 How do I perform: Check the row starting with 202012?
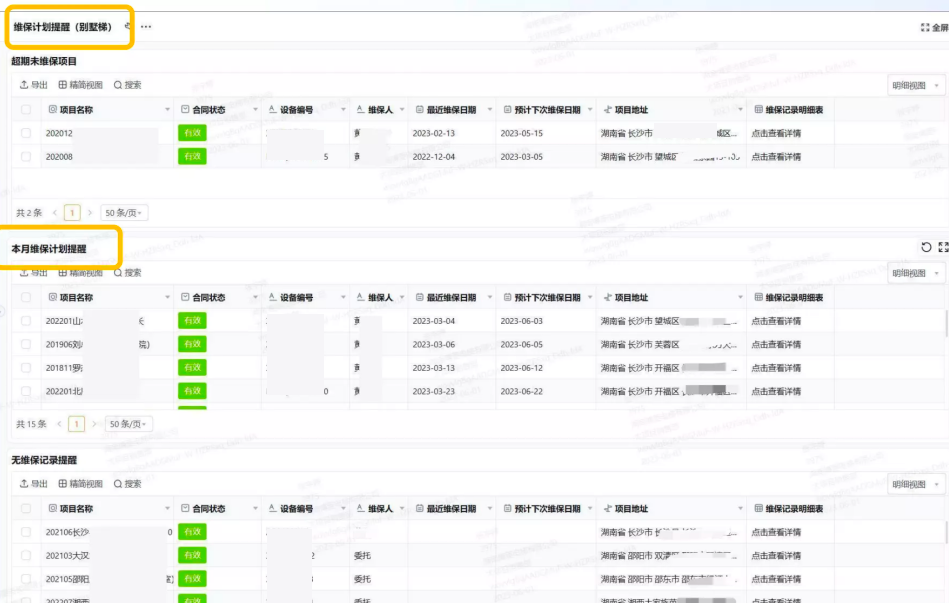point(26,133)
